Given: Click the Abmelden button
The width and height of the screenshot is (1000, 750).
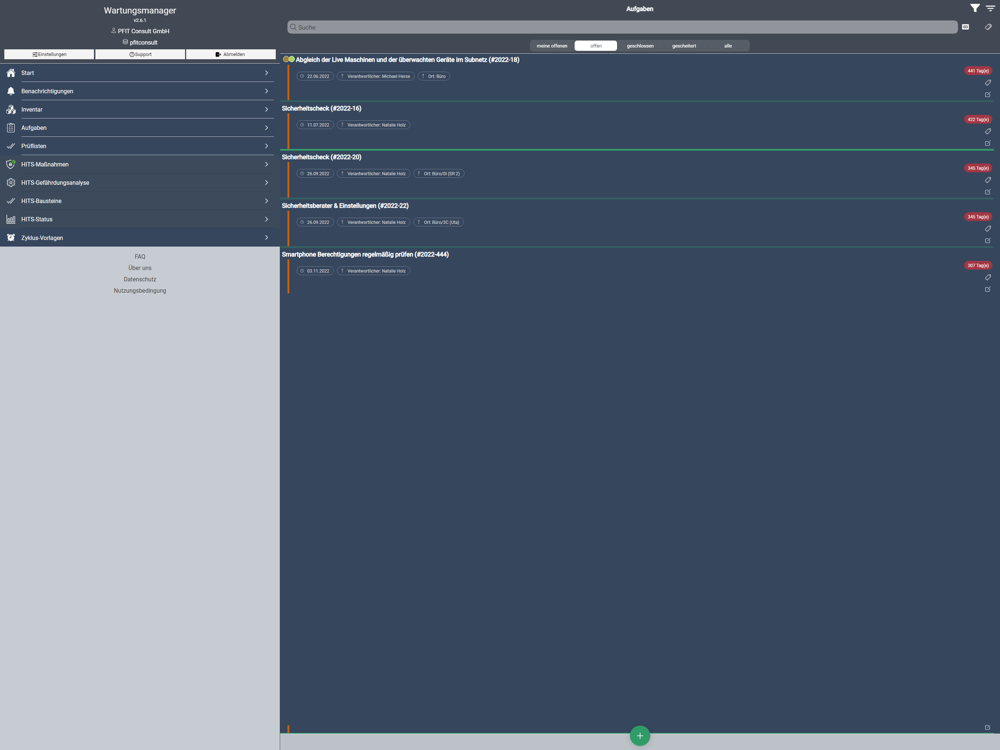Looking at the screenshot, I should (231, 54).
